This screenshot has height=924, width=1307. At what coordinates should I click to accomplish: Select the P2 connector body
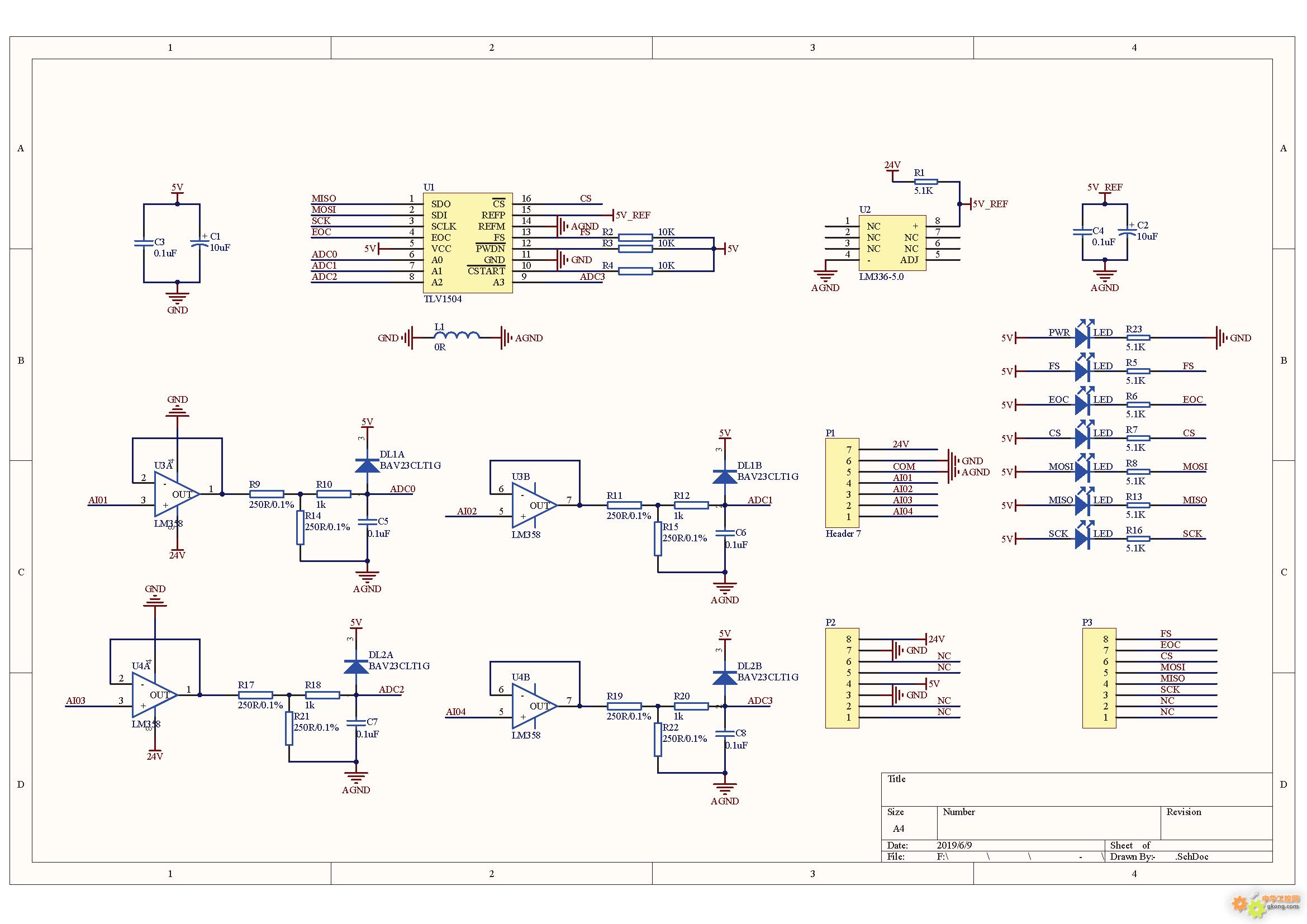[x=843, y=678]
